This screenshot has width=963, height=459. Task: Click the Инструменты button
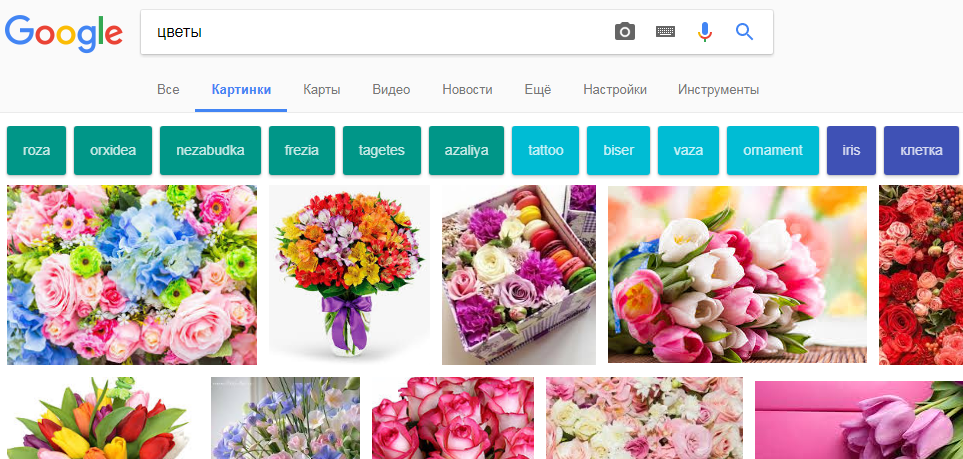(719, 90)
